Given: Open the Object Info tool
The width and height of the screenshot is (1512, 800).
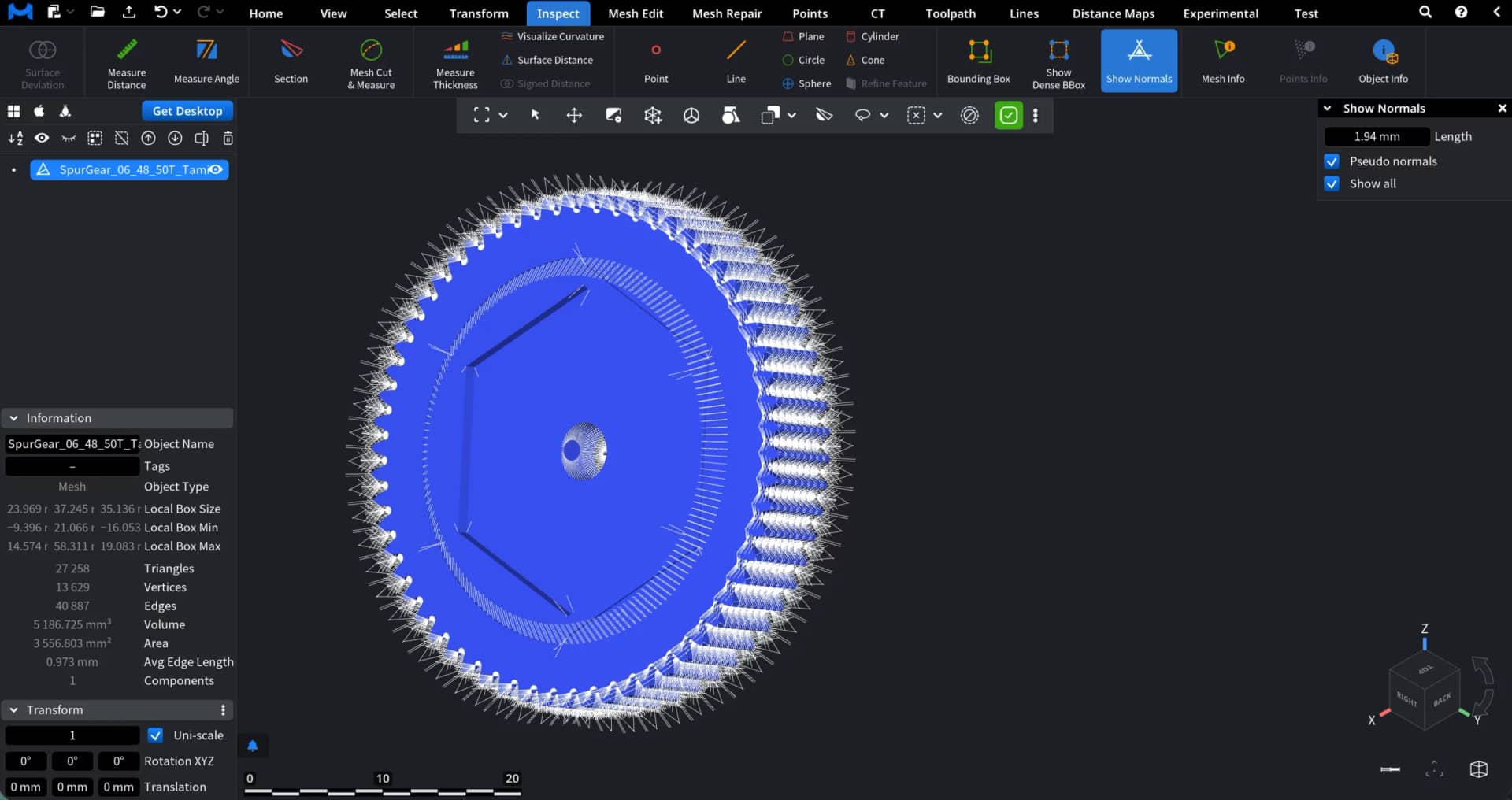Looking at the screenshot, I should point(1383,61).
